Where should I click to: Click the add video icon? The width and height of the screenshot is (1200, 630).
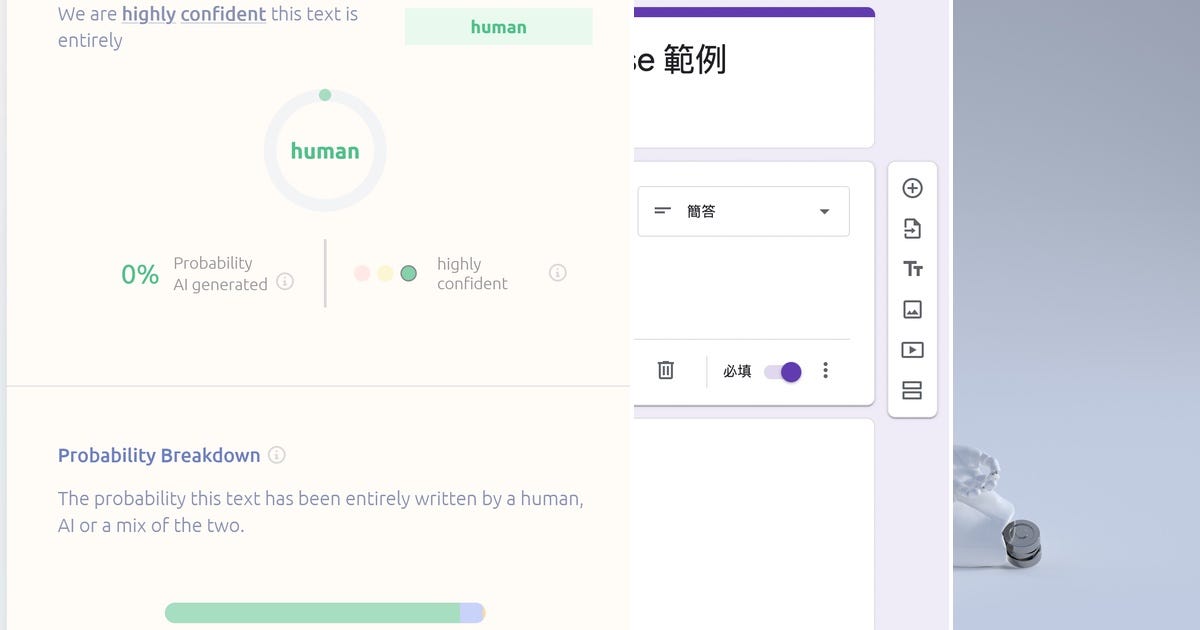point(912,349)
